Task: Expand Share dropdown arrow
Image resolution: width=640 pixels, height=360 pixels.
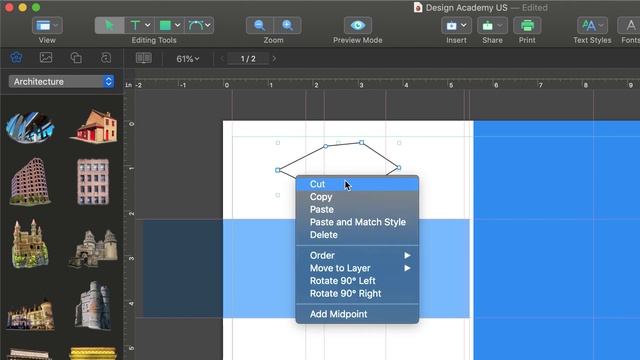Action: 500,25
